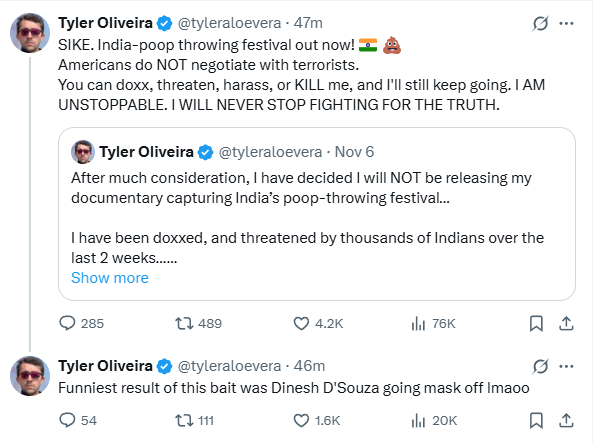This screenshot has height=442, width=598.
Task: Open Grok icon on the 47m post
Action: point(541,23)
